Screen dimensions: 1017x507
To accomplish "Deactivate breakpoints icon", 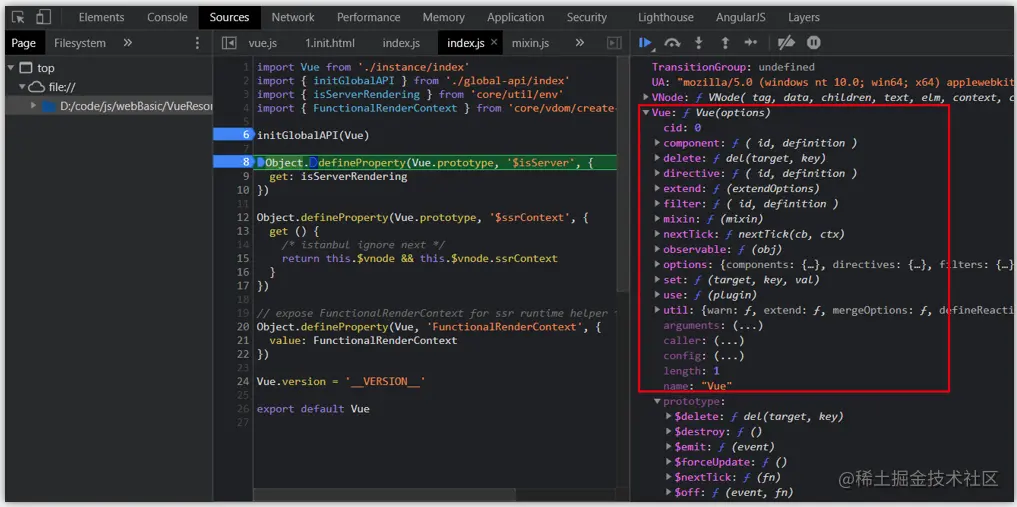I will point(786,43).
